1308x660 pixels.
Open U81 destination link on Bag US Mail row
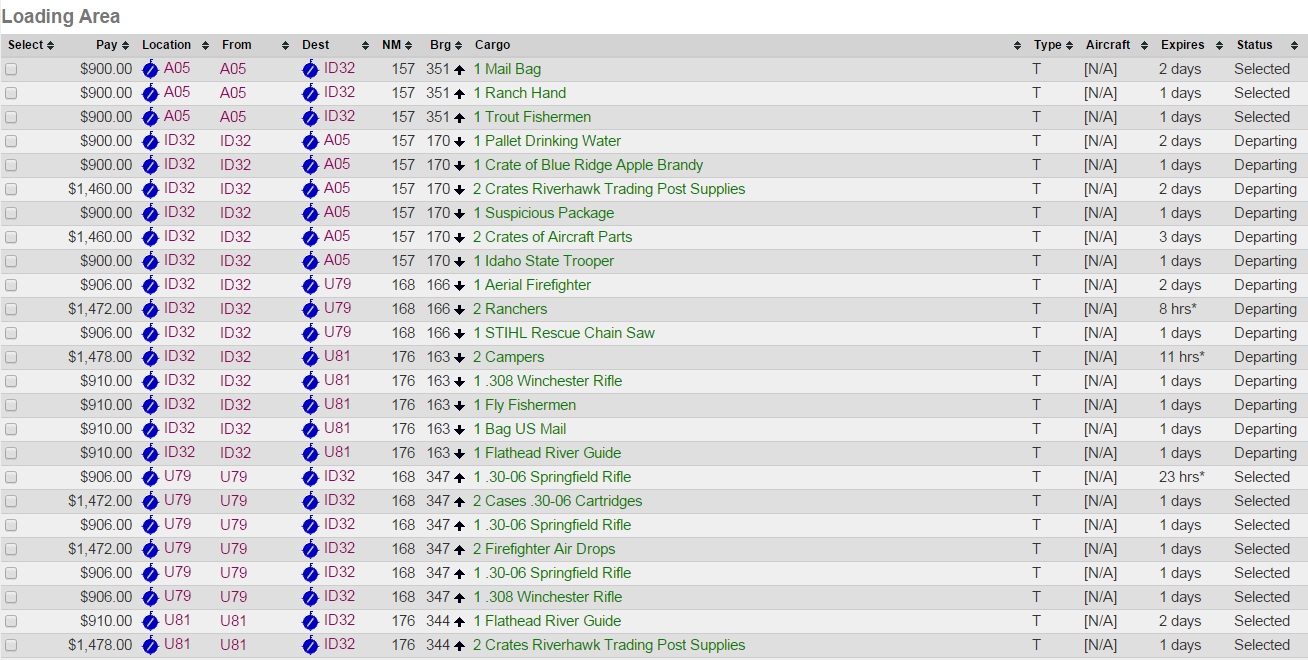[337, 428]
